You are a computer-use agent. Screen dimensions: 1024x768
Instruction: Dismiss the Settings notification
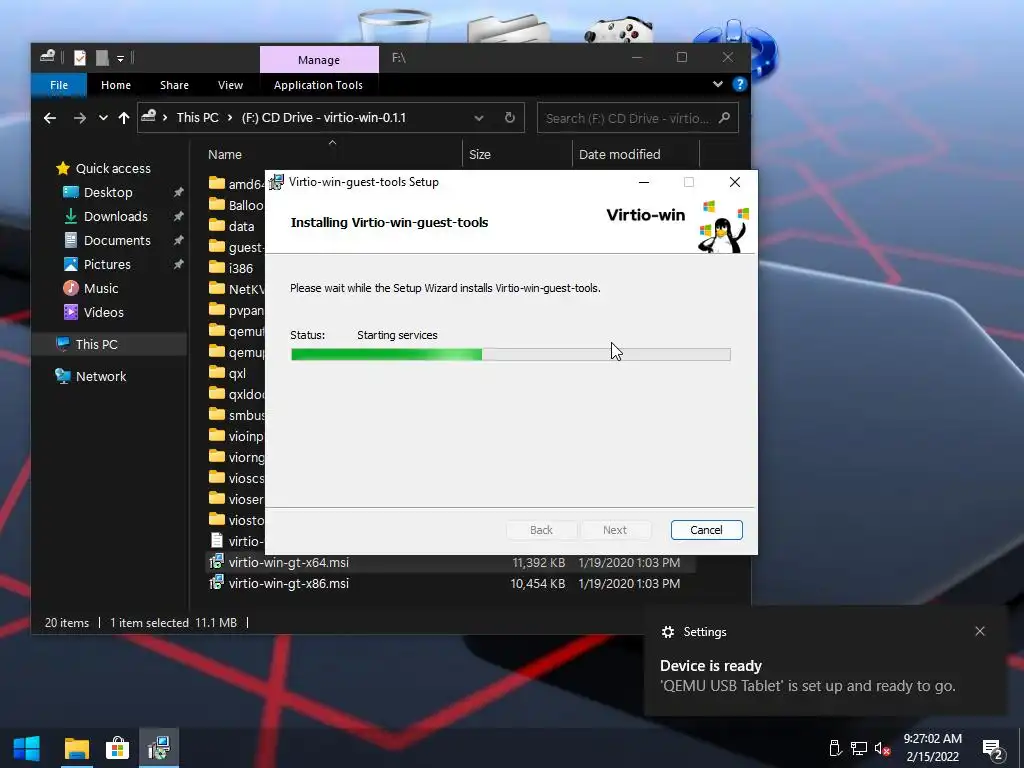tap(980, 631)
